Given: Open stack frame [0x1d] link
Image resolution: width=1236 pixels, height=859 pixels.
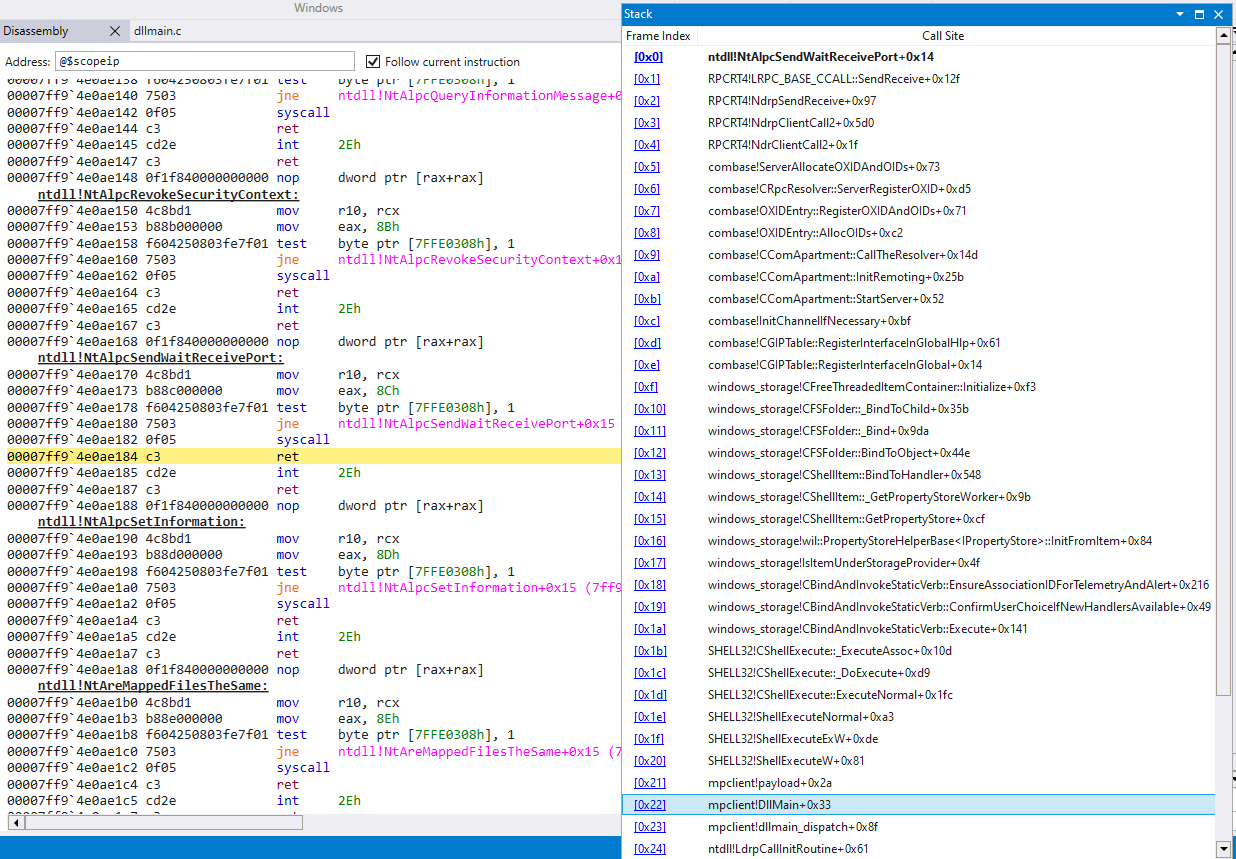Looking at the screenshot, I should pos(650,695).
